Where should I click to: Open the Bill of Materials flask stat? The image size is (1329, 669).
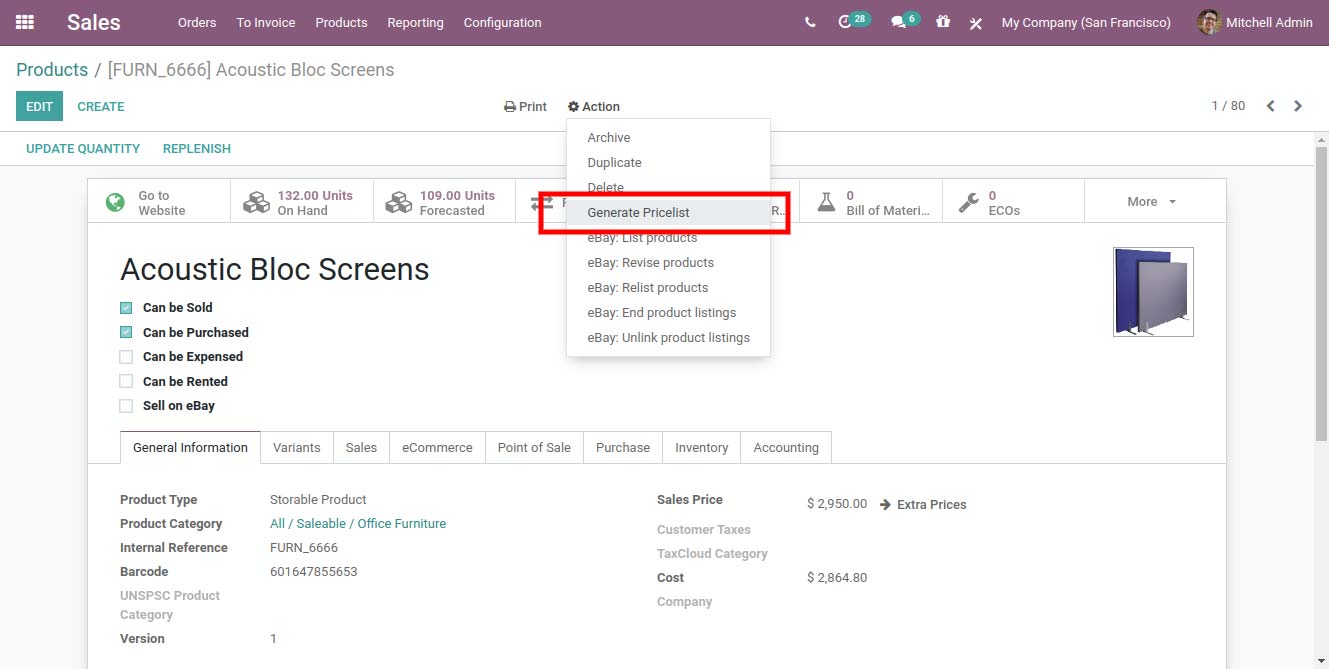871,203
